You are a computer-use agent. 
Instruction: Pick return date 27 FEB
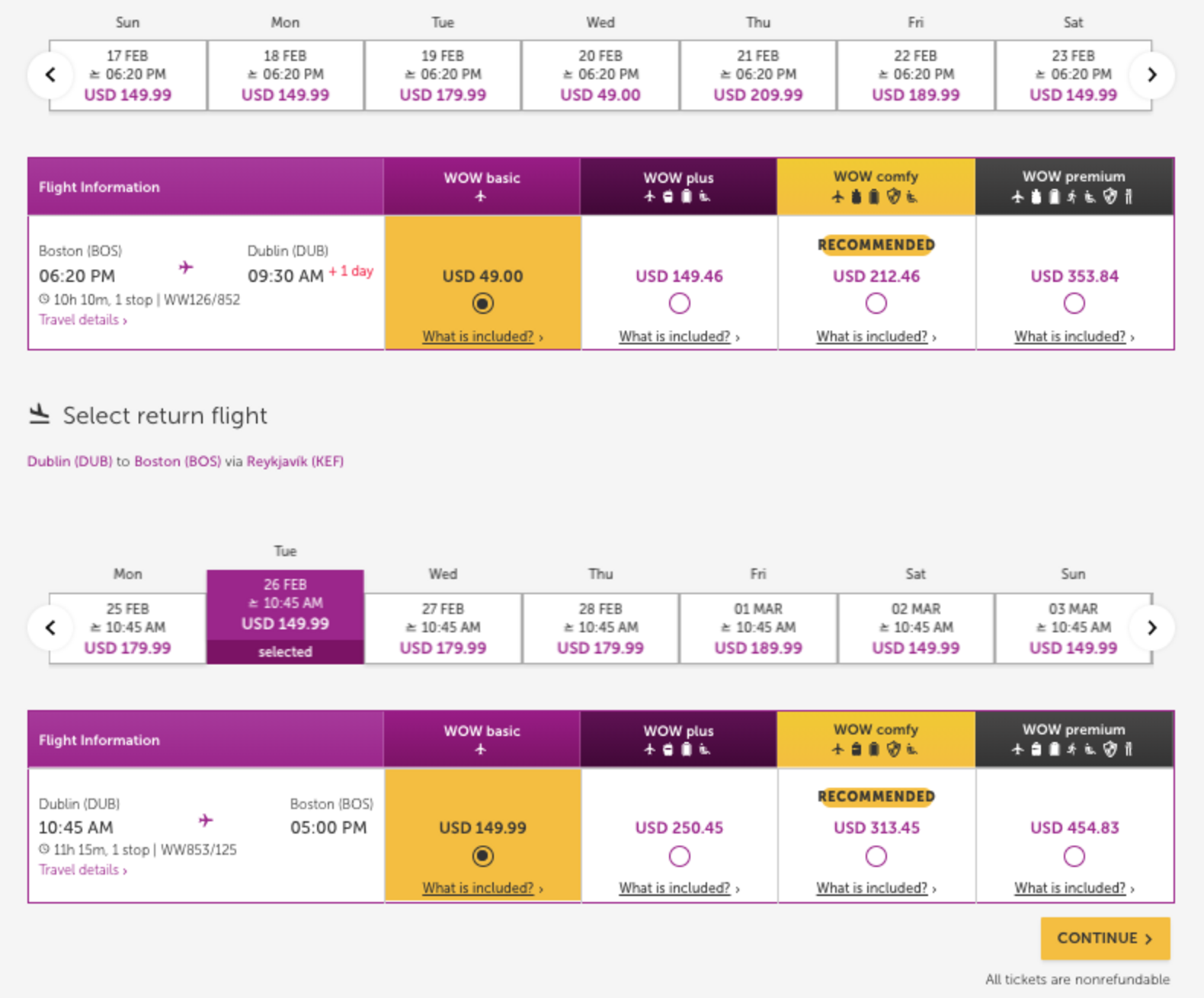tap(443, 629)
